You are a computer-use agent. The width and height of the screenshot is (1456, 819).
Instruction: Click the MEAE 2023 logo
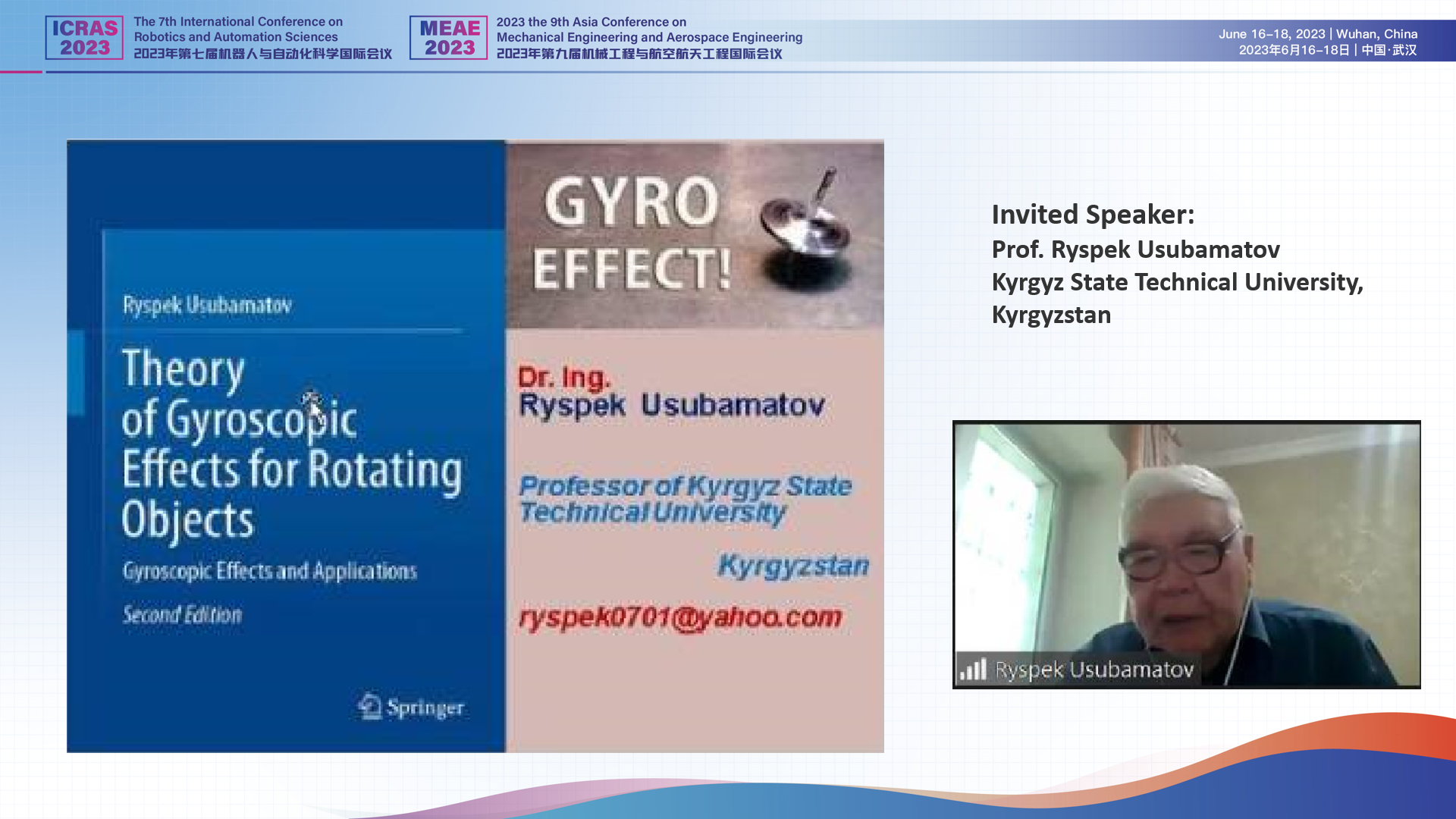click(x=449, y=37)
